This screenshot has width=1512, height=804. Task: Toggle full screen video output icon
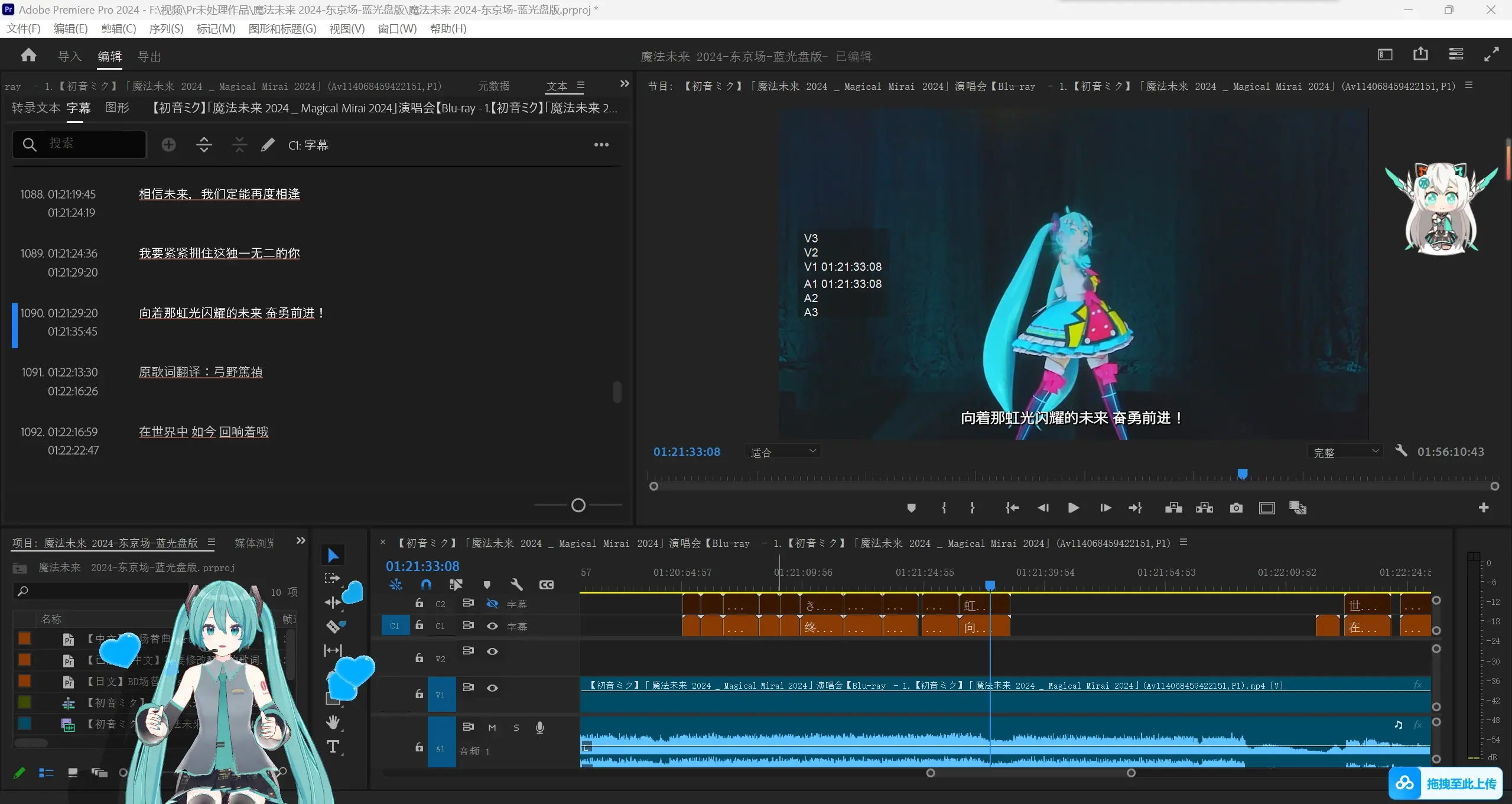1491,54
